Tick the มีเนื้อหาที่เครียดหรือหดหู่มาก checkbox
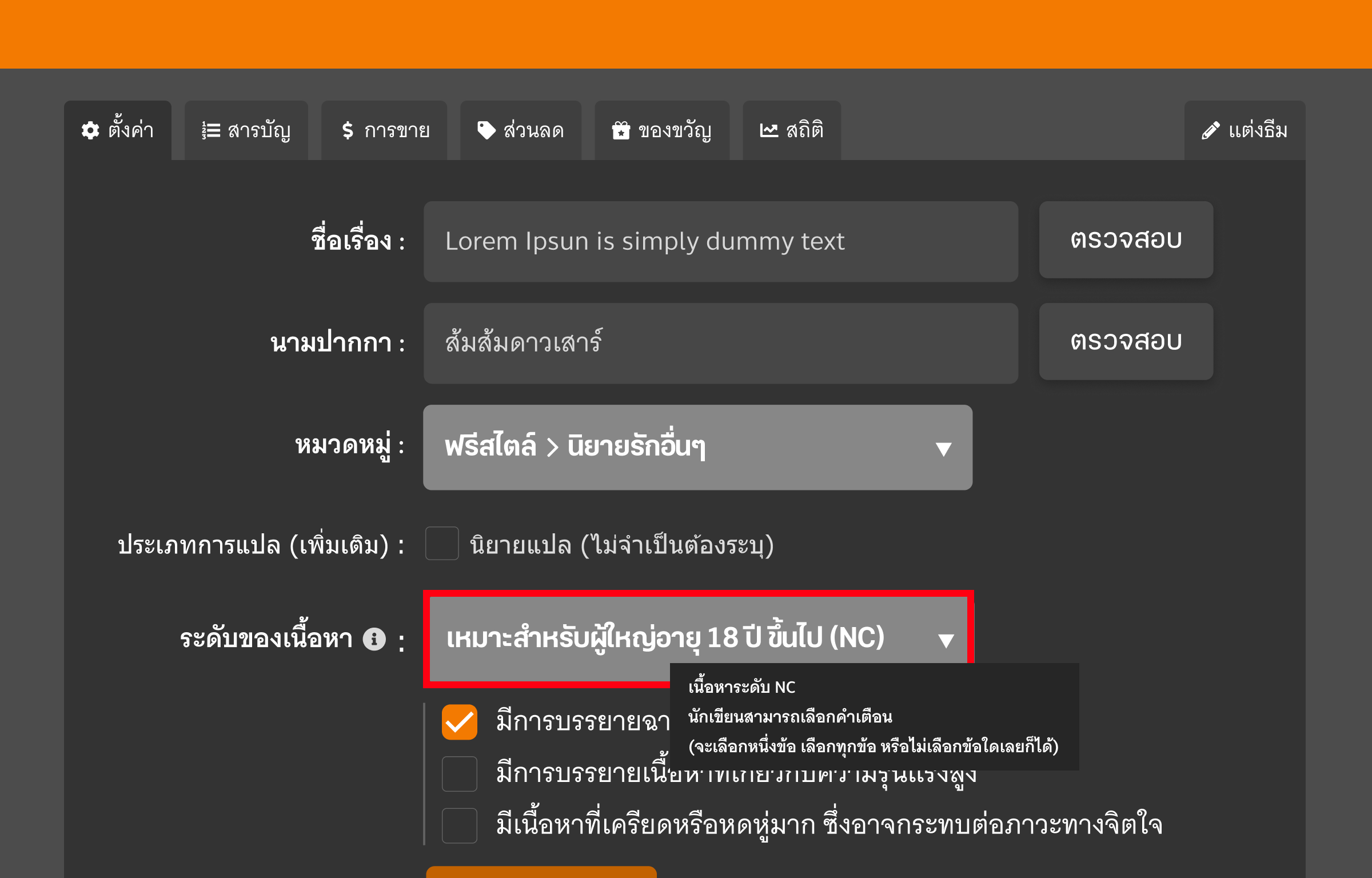This screenshot has width=1372, height=878. pos(460,825)
